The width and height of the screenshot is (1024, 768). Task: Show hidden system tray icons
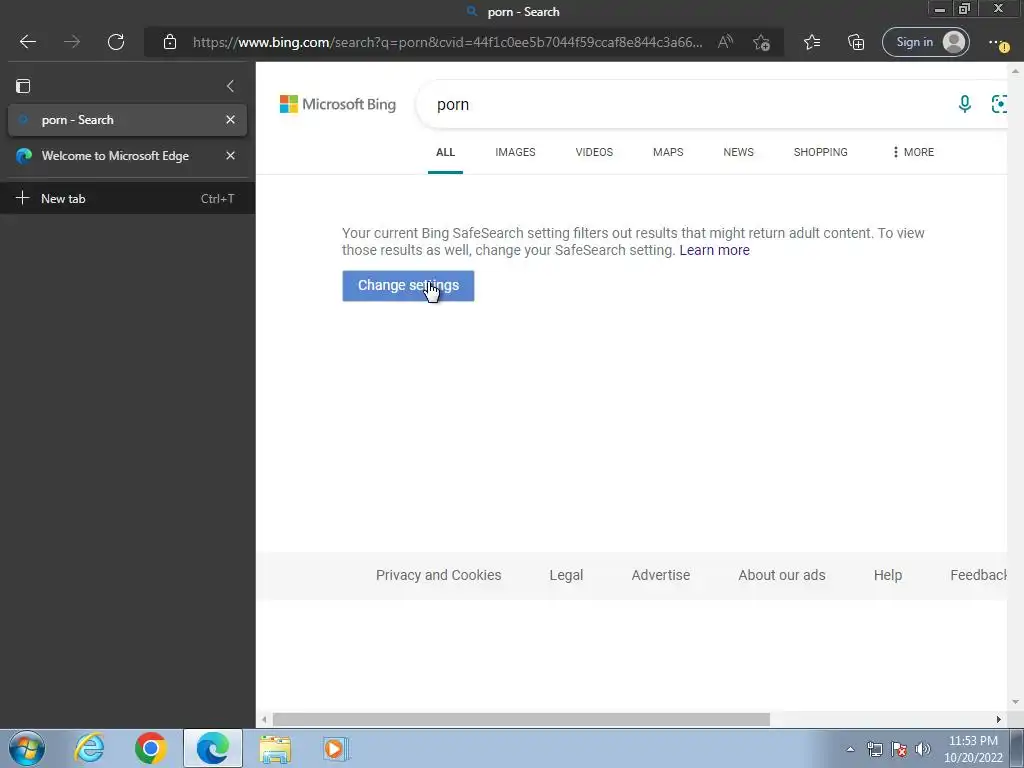tap(850, 749)
